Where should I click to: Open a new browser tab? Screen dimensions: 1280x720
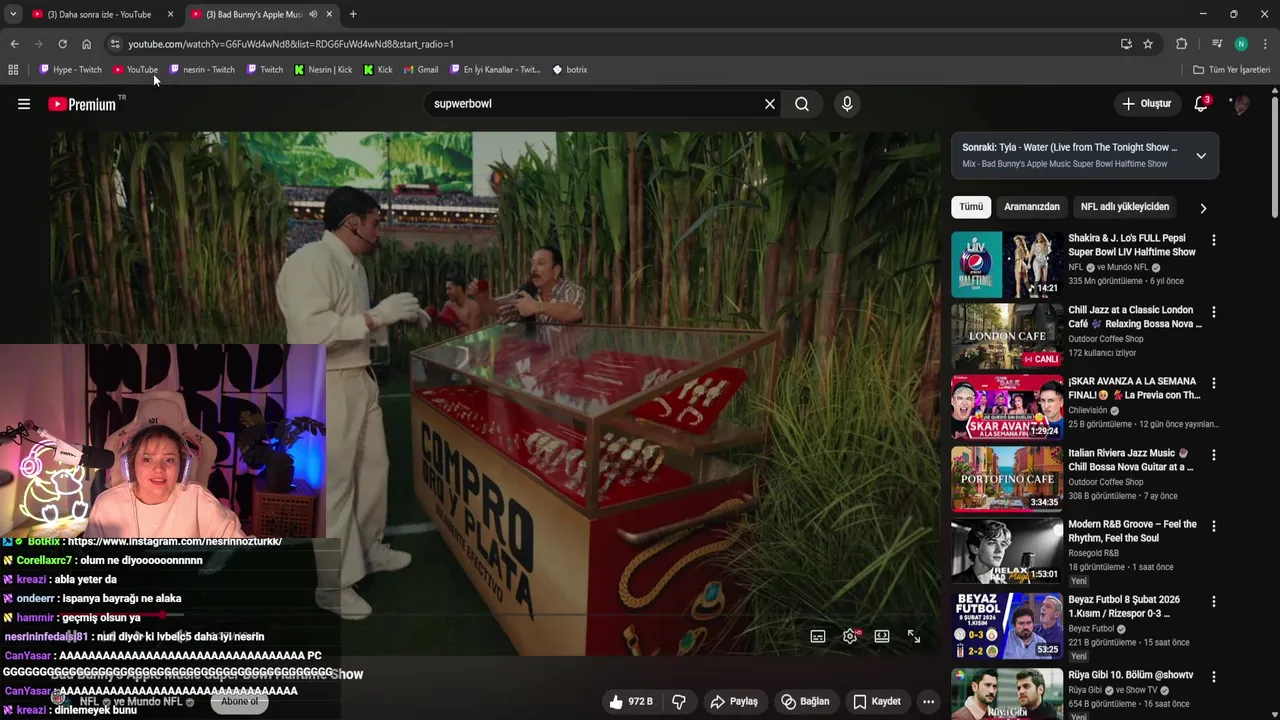click(x=353, y=14)
